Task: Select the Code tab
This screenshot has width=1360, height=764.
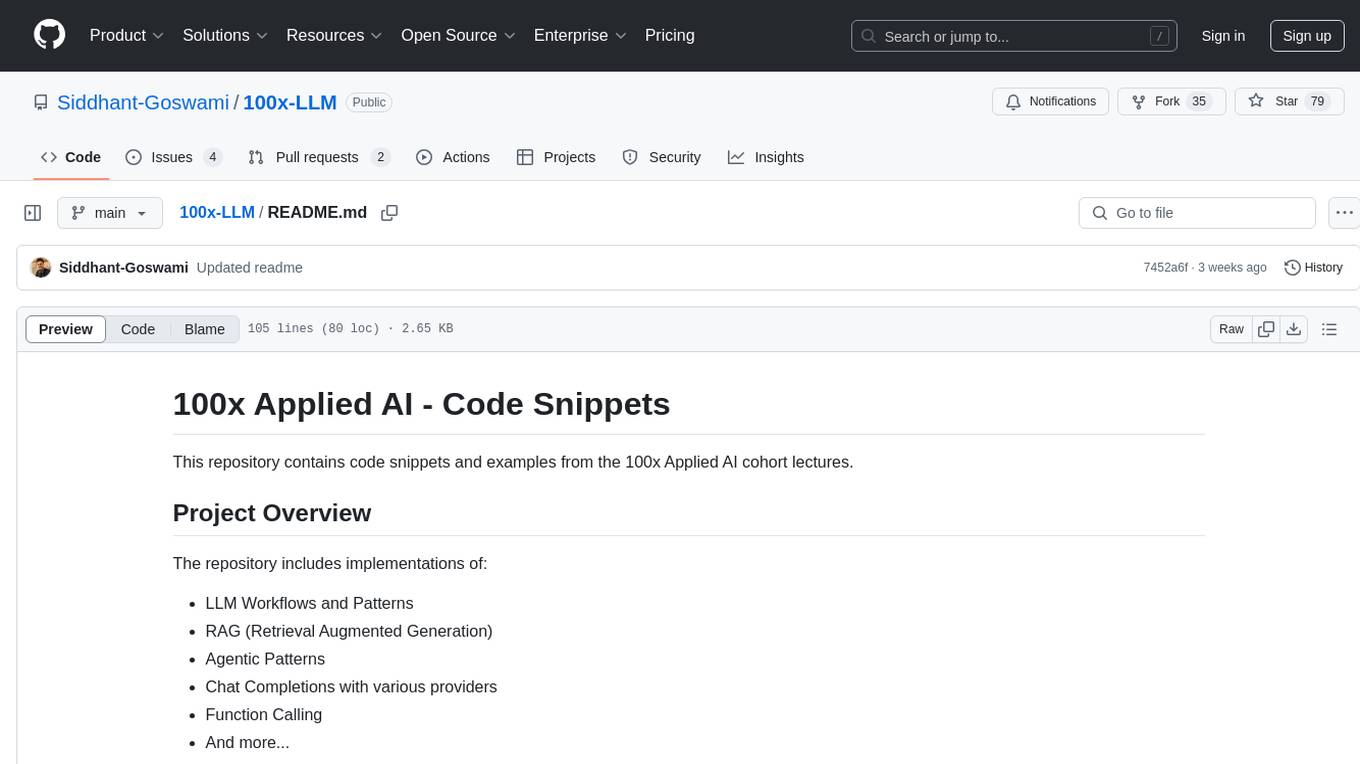Action: [x=71, y=157]
